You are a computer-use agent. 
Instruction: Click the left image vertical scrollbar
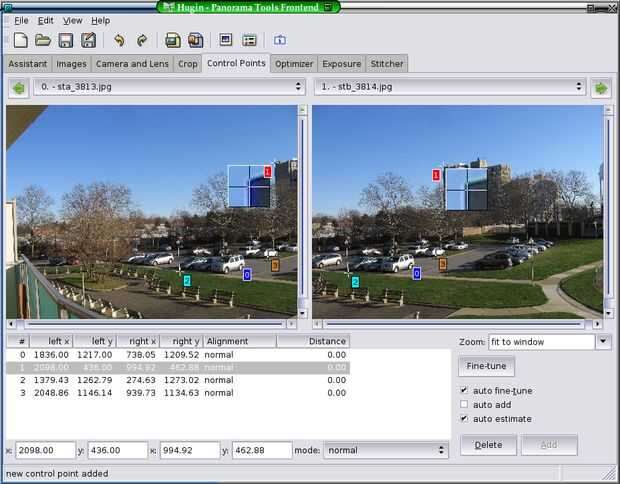(302, 212)
